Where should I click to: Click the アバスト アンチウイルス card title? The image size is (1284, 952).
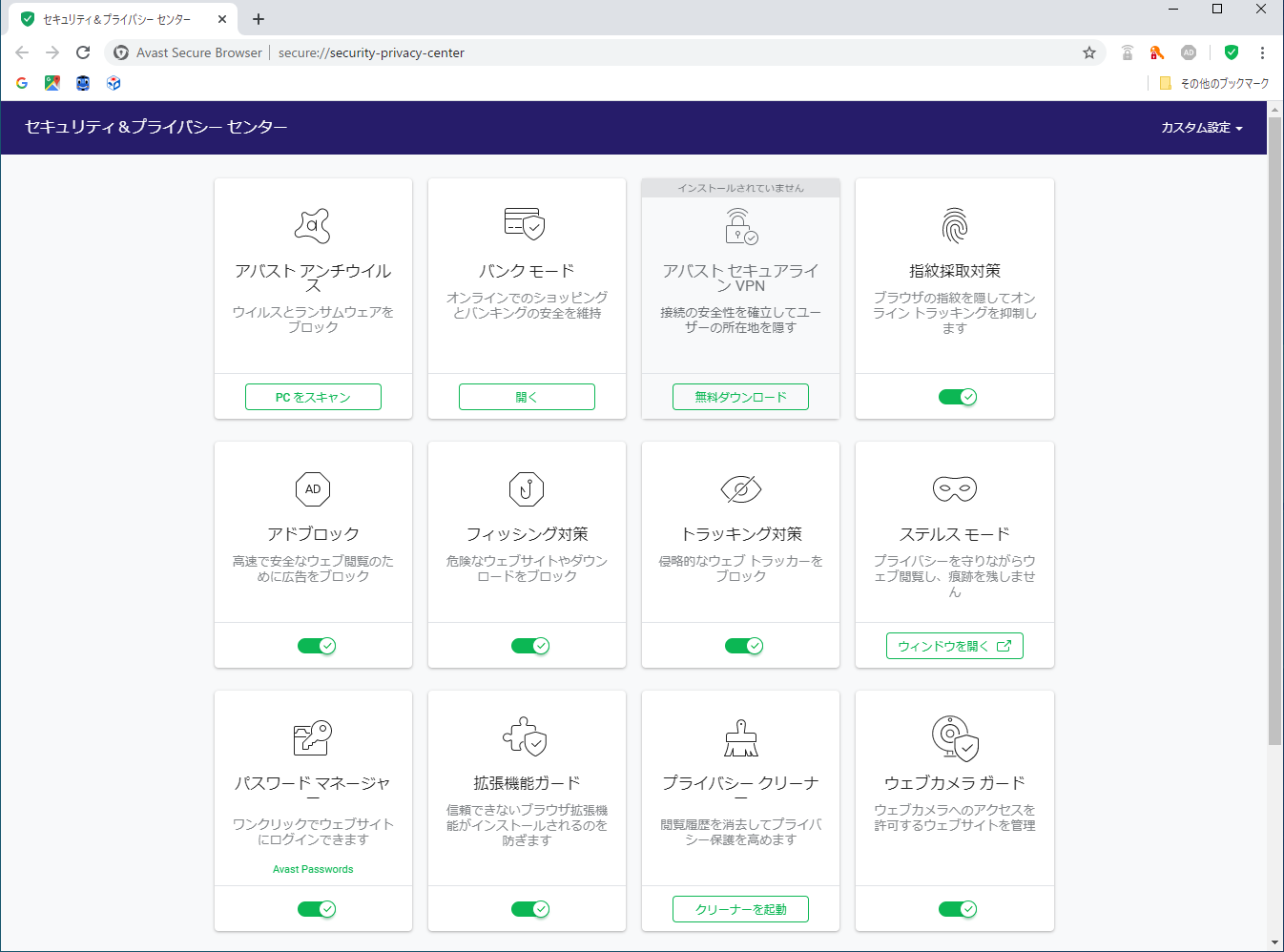pos(313,278)
